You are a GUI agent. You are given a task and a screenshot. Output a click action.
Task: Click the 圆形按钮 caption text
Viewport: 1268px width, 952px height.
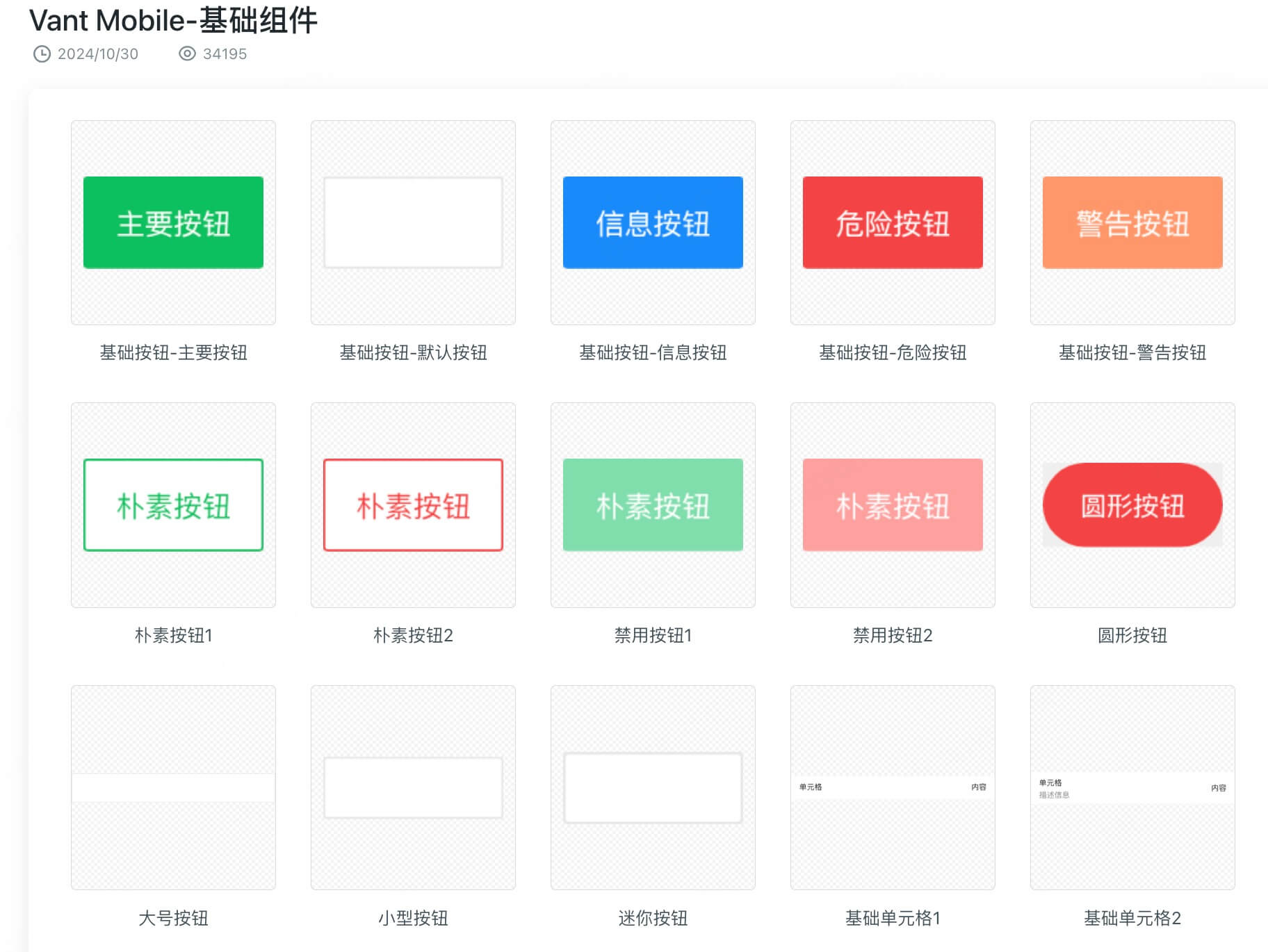coord(1132,635)
